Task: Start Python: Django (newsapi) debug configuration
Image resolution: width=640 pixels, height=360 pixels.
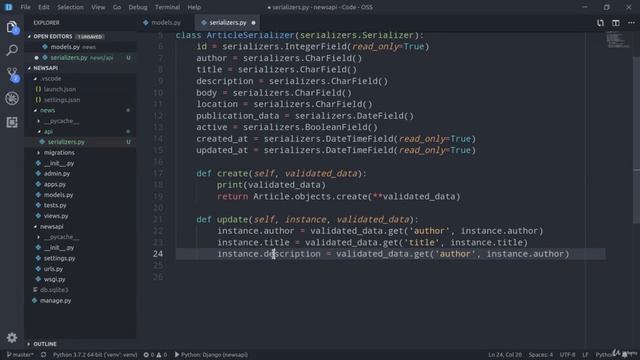Action: pos(211,355)
